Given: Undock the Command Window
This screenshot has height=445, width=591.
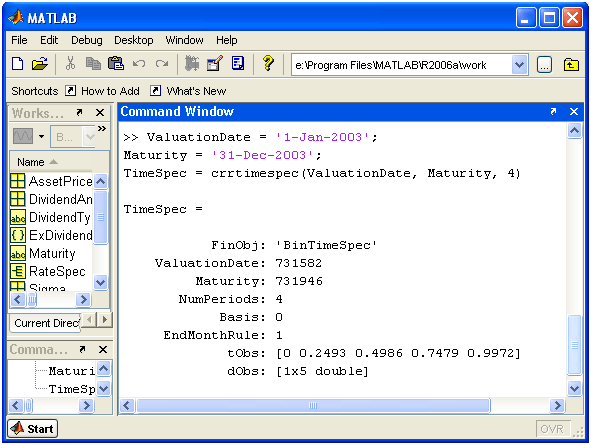Looking at the screenshot, I should click(x=553, y=111).
